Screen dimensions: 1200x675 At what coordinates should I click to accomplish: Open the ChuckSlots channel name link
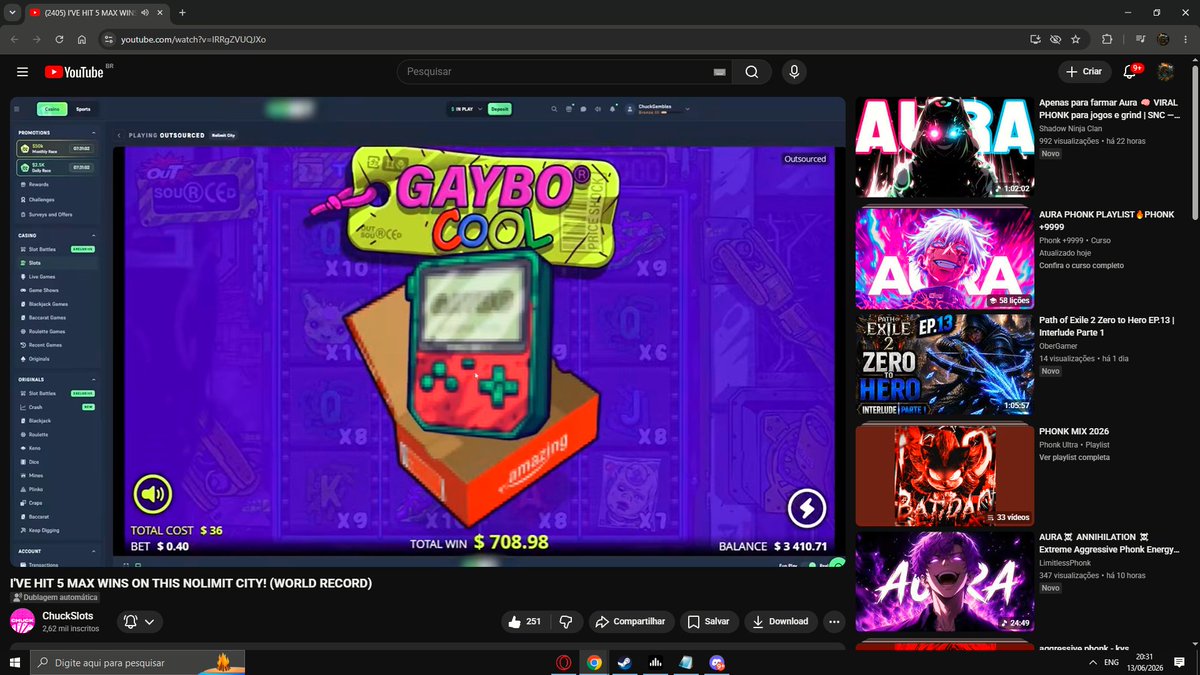67,616
